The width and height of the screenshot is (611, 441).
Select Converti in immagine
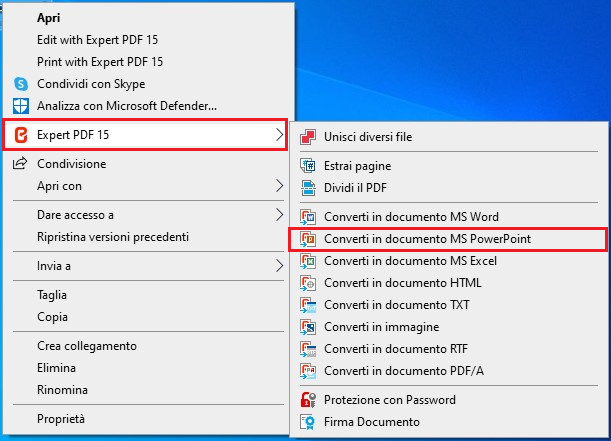449,327
